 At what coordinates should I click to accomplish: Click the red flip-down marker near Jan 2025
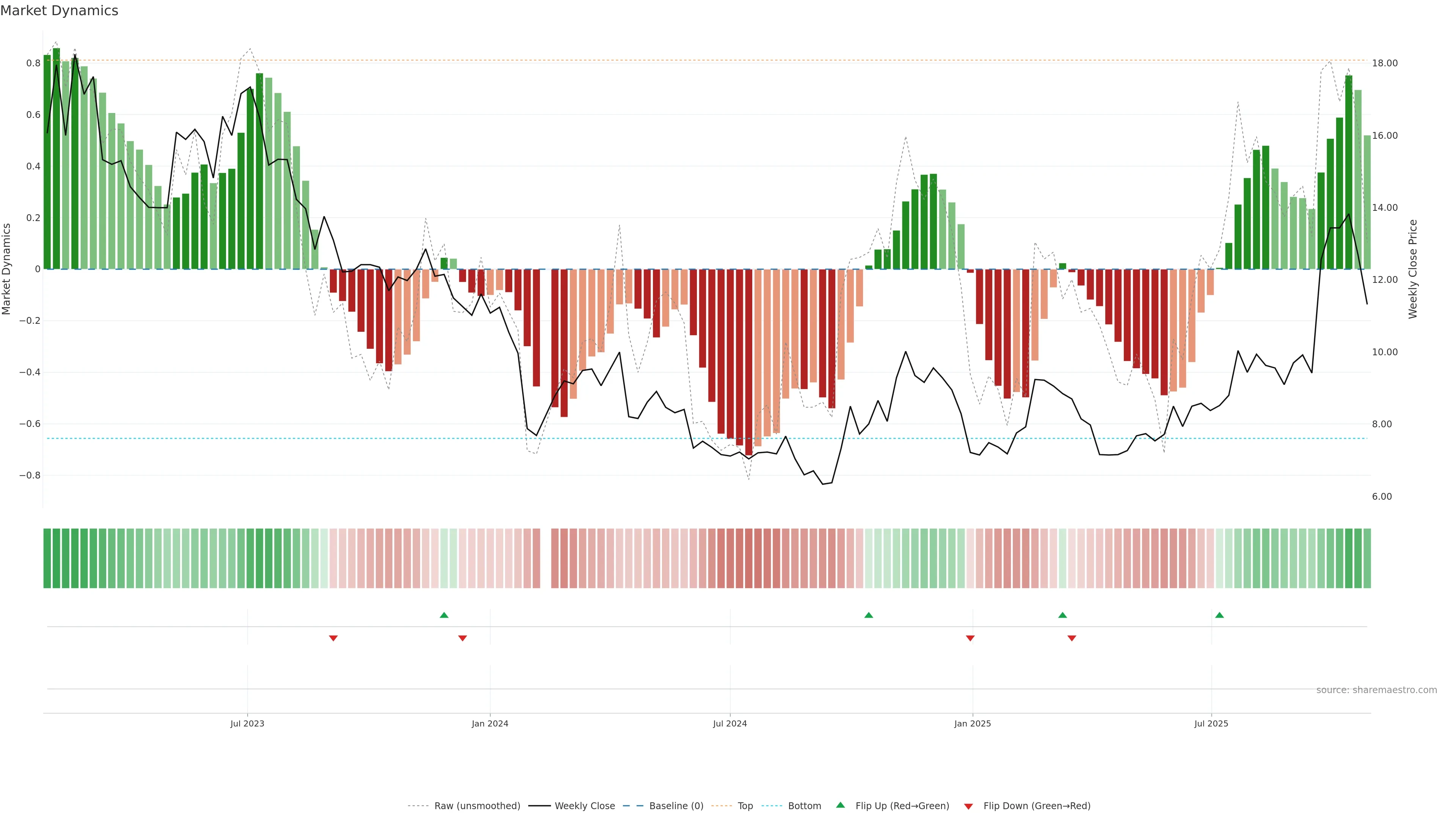[970, 638]
